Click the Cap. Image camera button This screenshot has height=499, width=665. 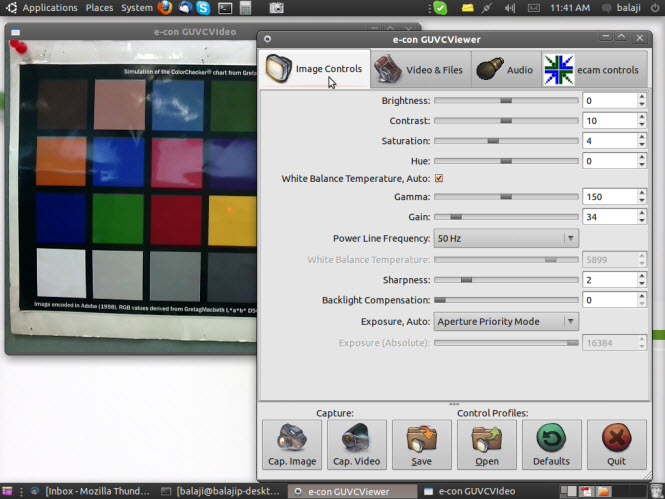[292, 445]
